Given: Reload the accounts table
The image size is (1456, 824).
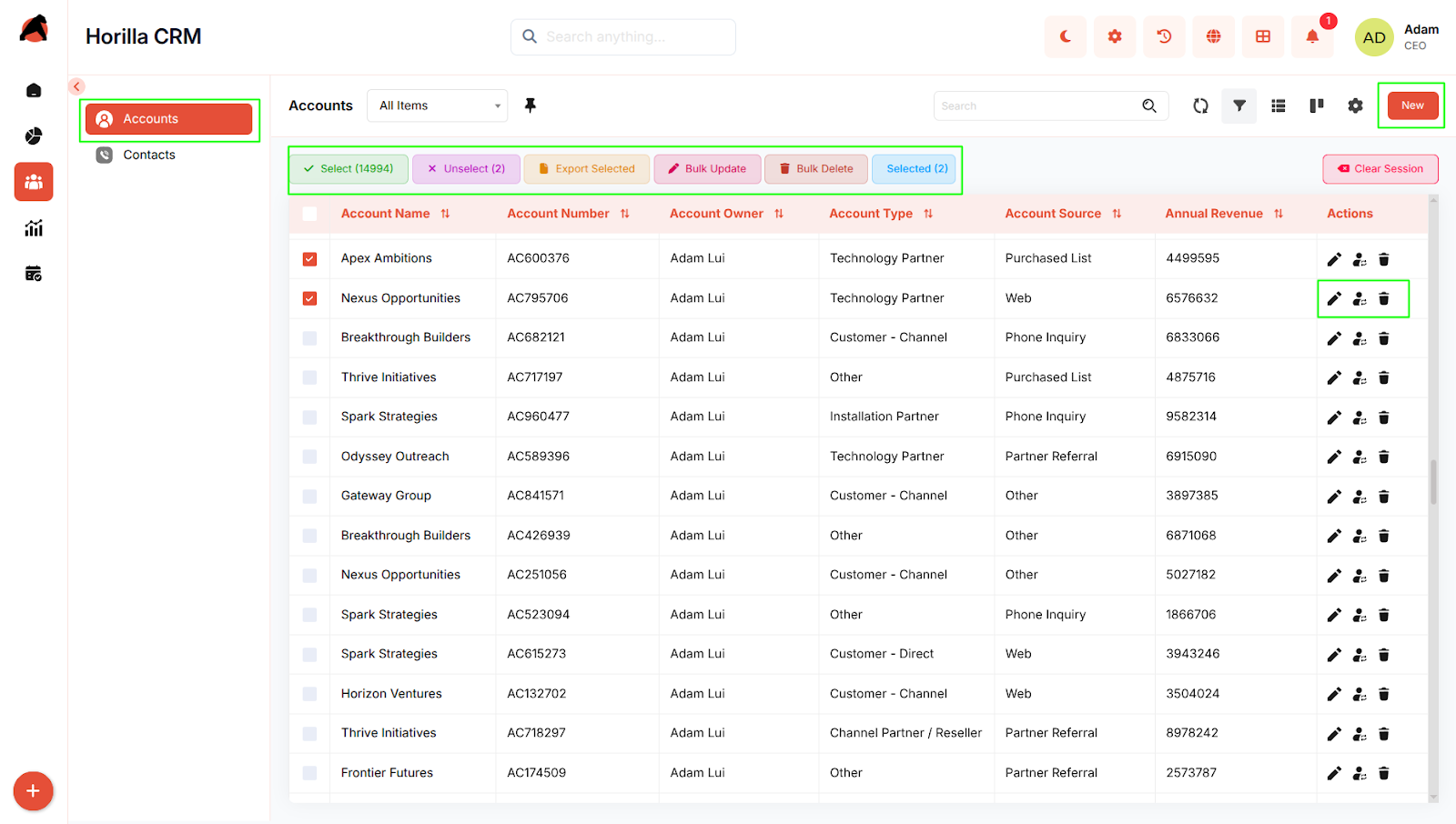Looking at the screenshot, I should (1200, 106).
